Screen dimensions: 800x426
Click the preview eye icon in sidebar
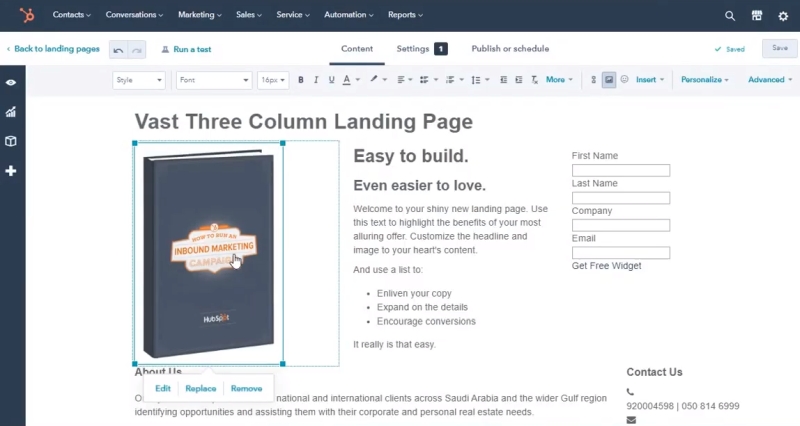click(x=11, y=83)
